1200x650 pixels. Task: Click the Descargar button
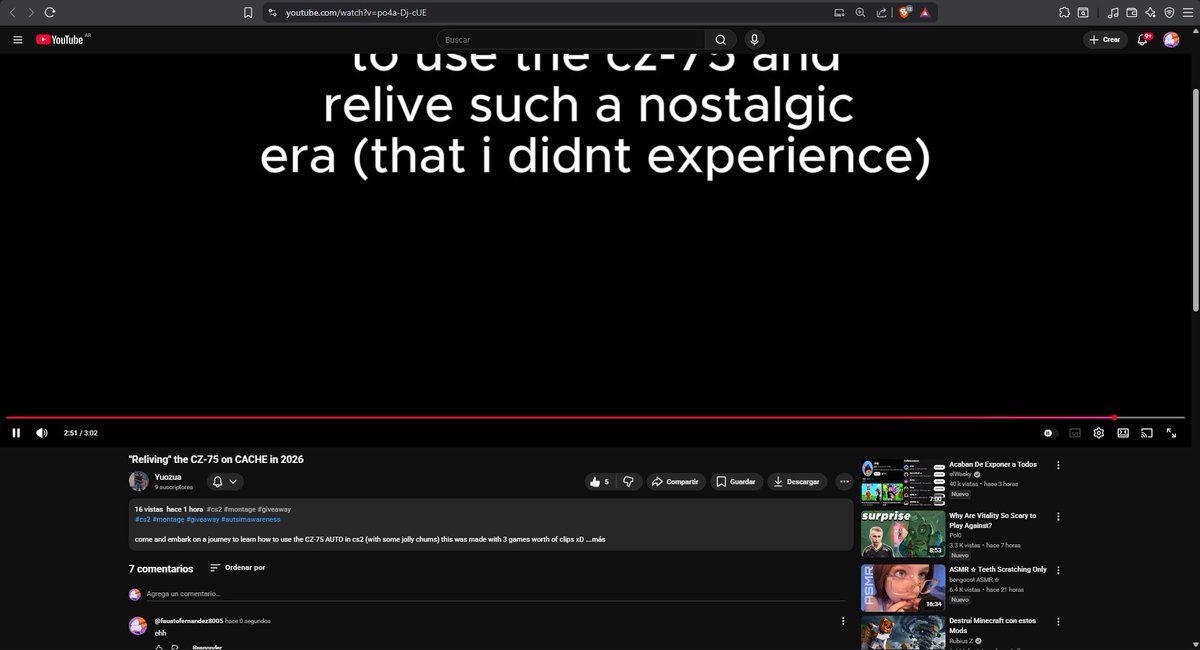click(797, 481)
